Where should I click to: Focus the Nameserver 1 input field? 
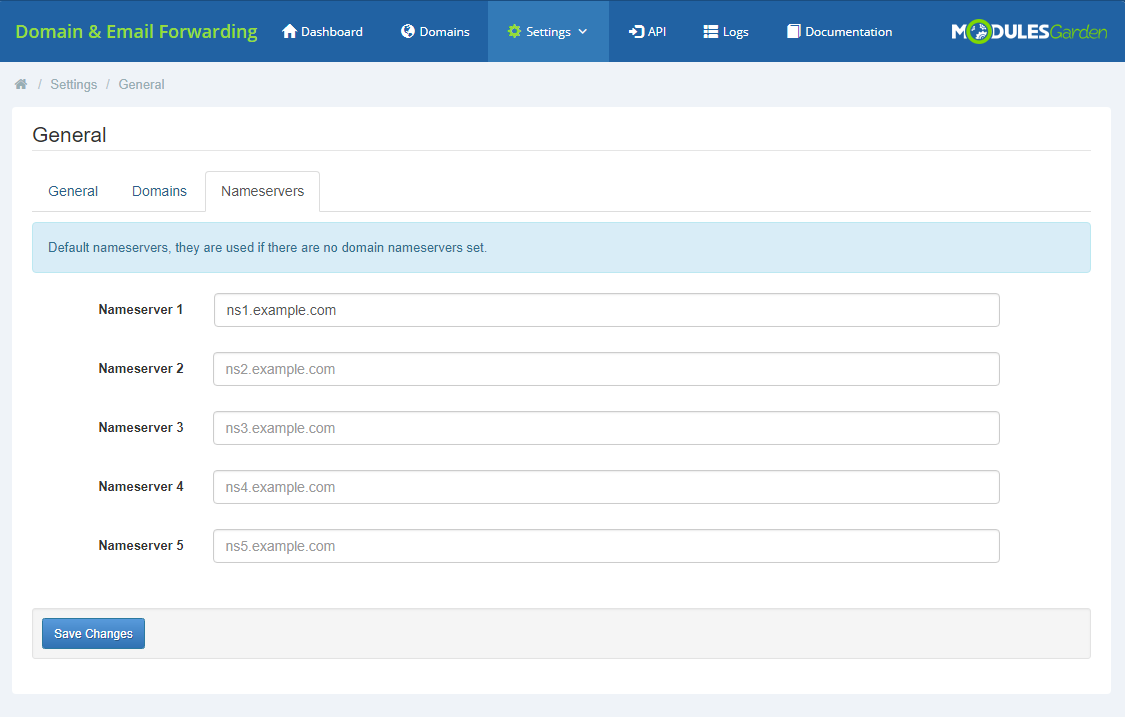606,310
